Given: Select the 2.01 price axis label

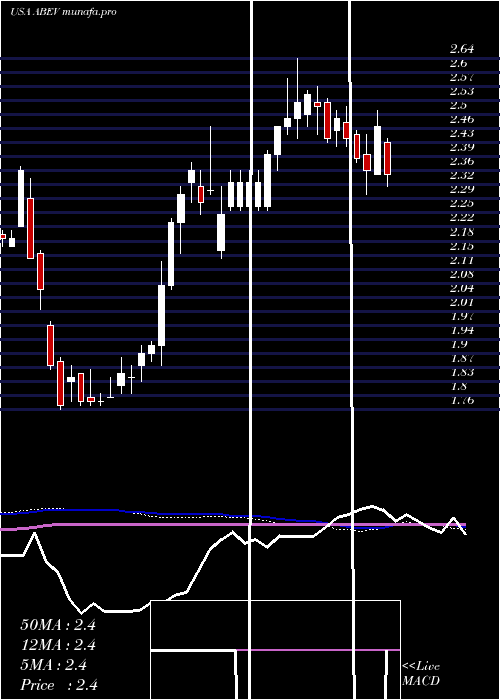Looking at the screenshot, I should [x=462, y=302].
